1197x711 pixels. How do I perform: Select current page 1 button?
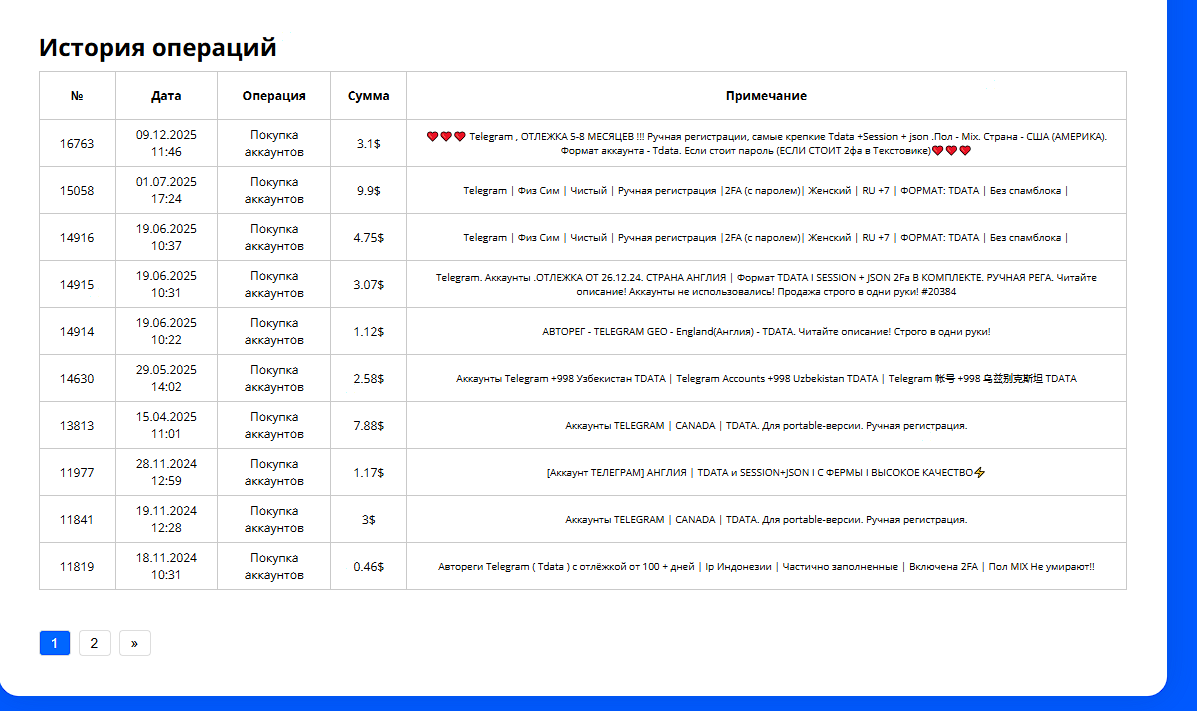coord(54,643)
